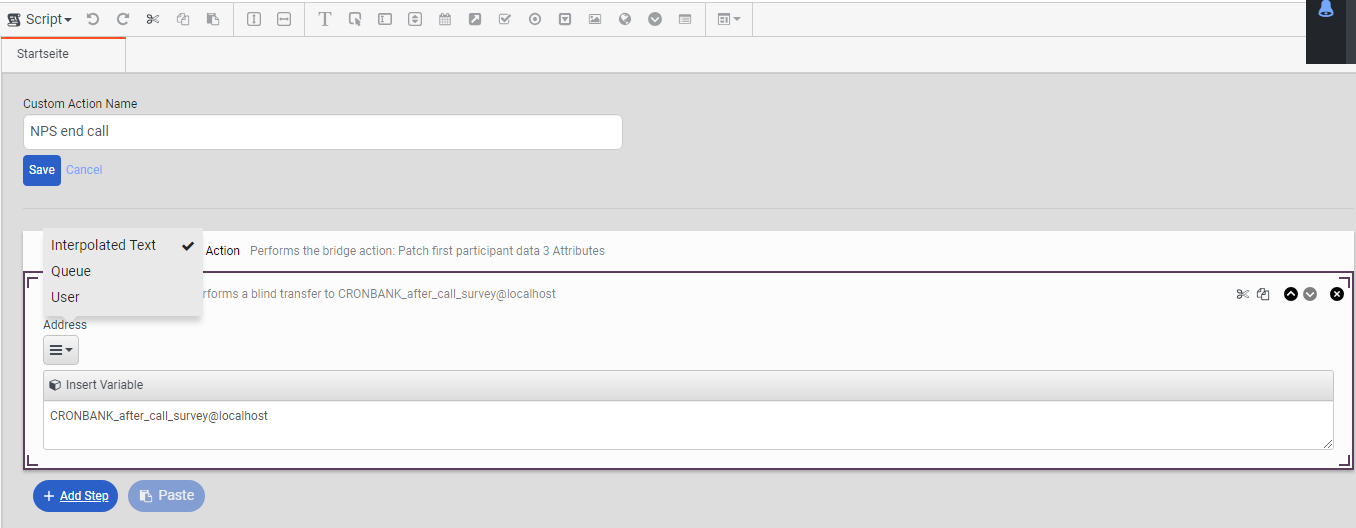Cancel editing the custom action
This screenshot has height=528, width=1356.
(84, 170)
